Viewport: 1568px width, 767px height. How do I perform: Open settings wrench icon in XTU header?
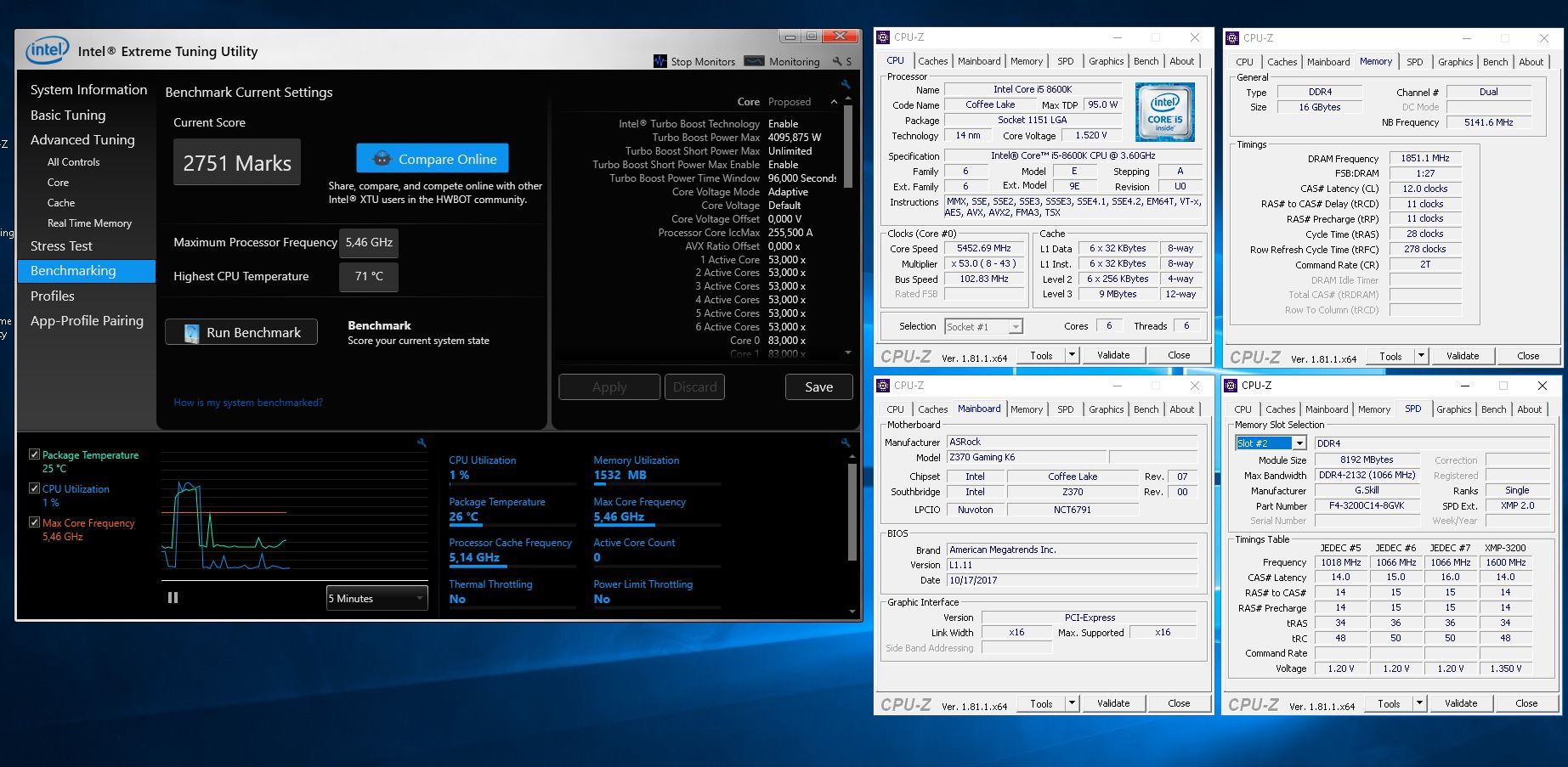(837, 62)
